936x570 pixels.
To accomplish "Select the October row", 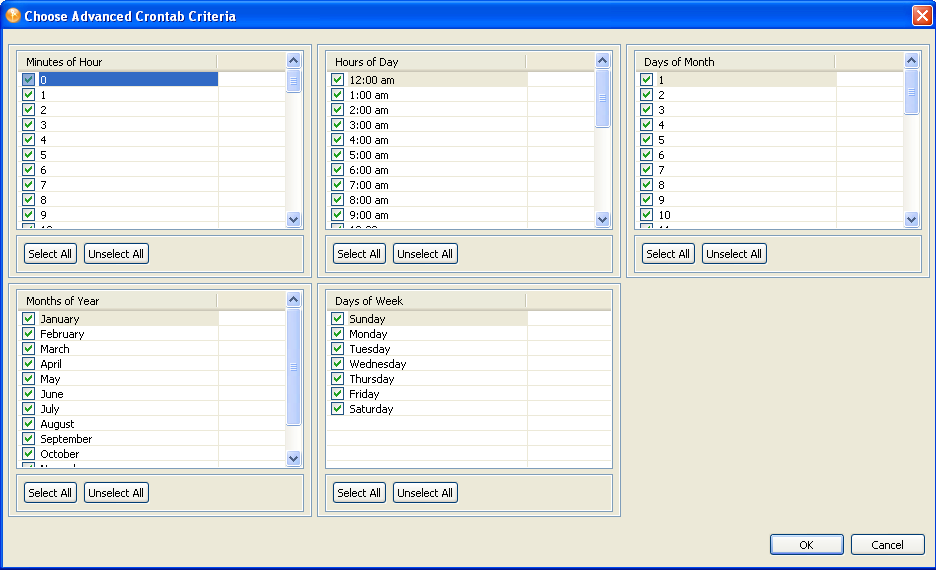I will click(152, 454).
